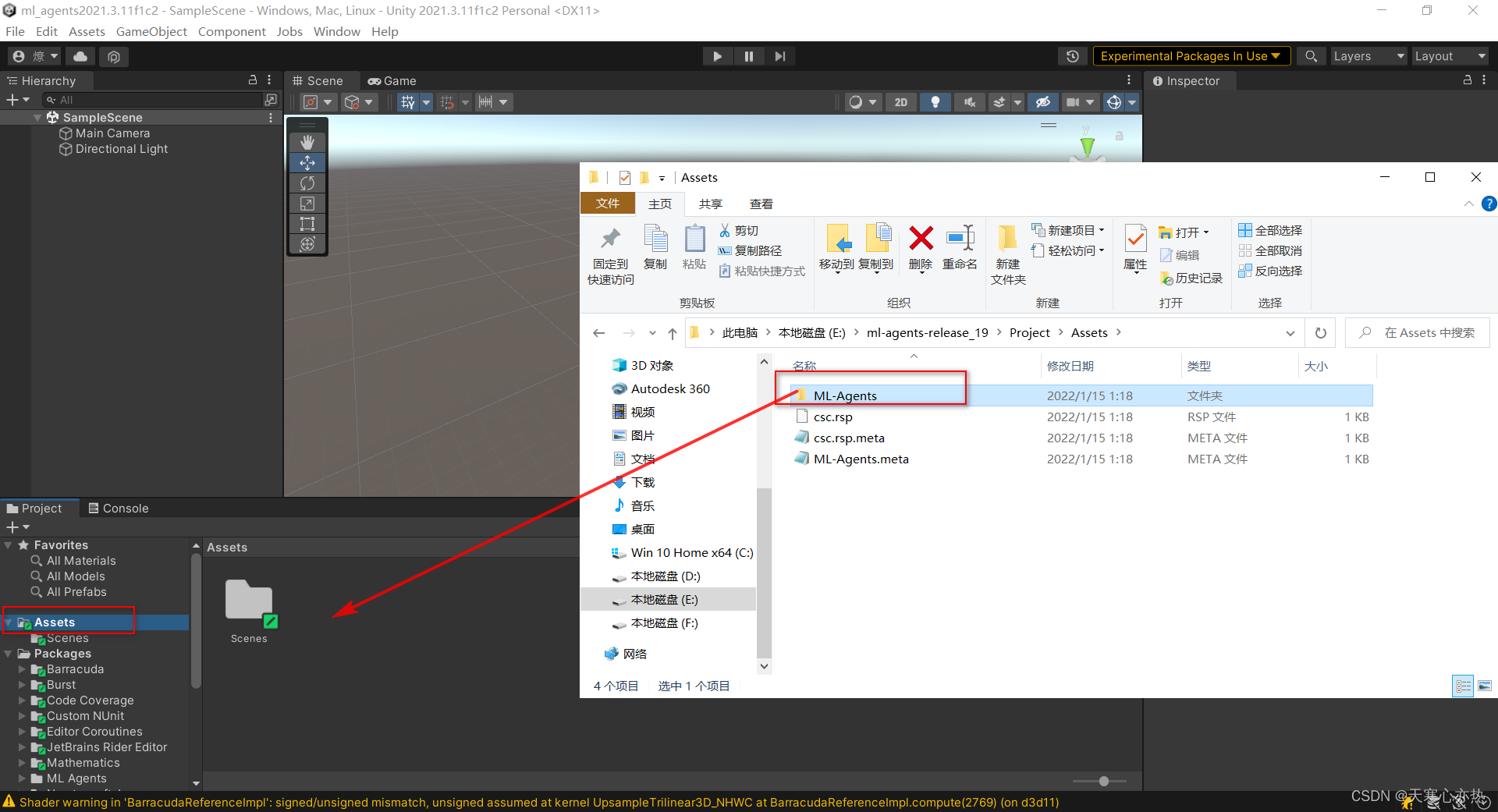The height and width of the screenshot is (812, 1498).
Task: Click 全部选择 select all button
Action: click(1270, 231)
